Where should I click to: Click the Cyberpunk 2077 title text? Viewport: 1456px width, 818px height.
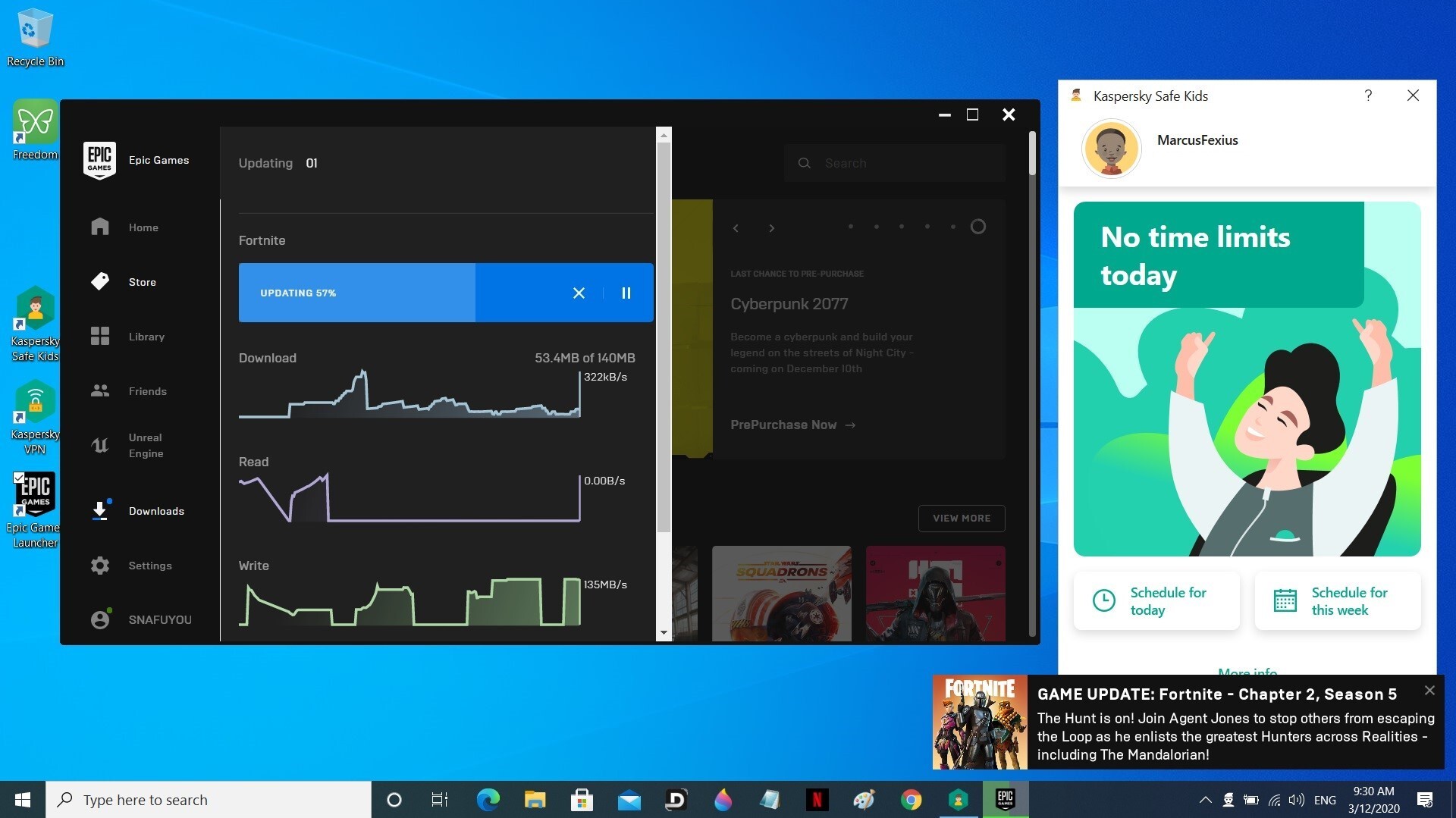(789, 304)
